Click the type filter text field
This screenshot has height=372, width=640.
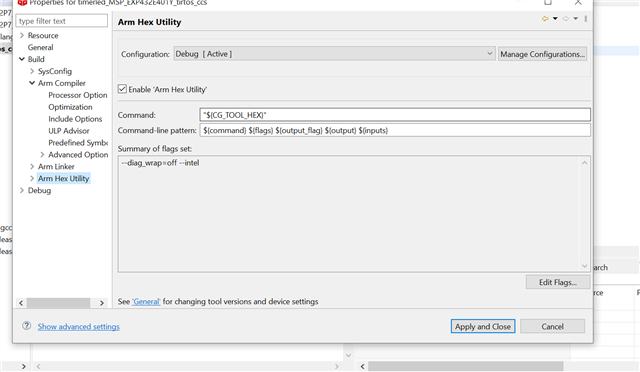pos(62,21)
